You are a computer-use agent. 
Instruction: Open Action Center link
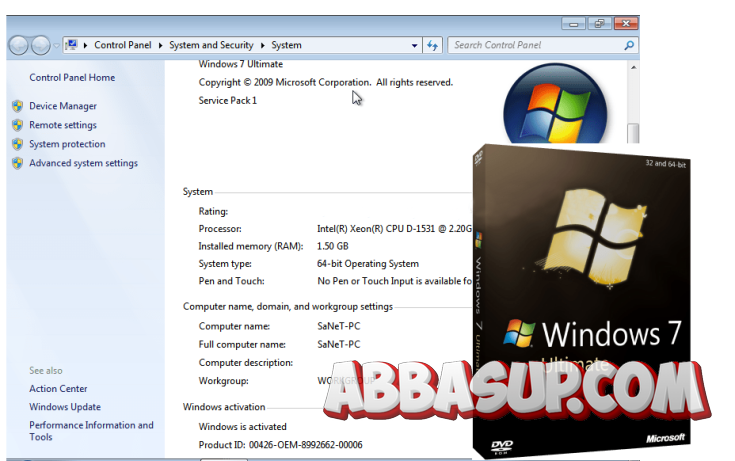(58, 389)
